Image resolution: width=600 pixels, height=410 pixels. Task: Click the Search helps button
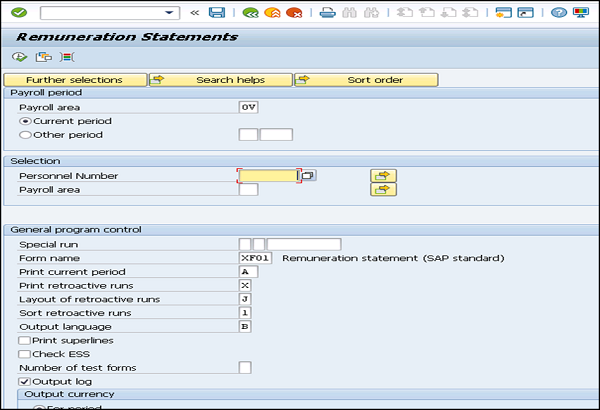[221, 80]
